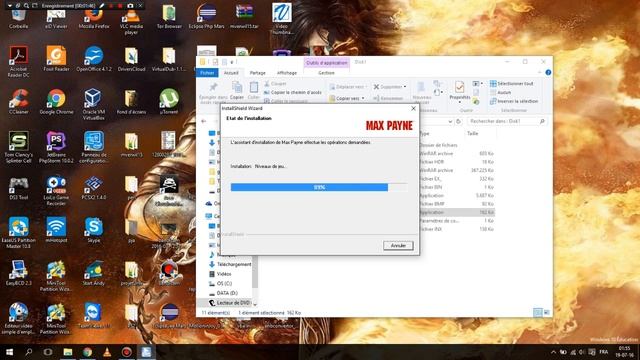Screen dimensions: 640x360
Task: Open Skype desktop shortcut
Action: coord(94,231)
